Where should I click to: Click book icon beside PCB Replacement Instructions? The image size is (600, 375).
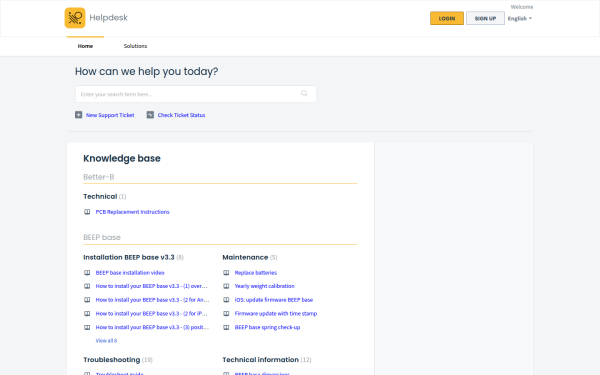tap(87, 212)
